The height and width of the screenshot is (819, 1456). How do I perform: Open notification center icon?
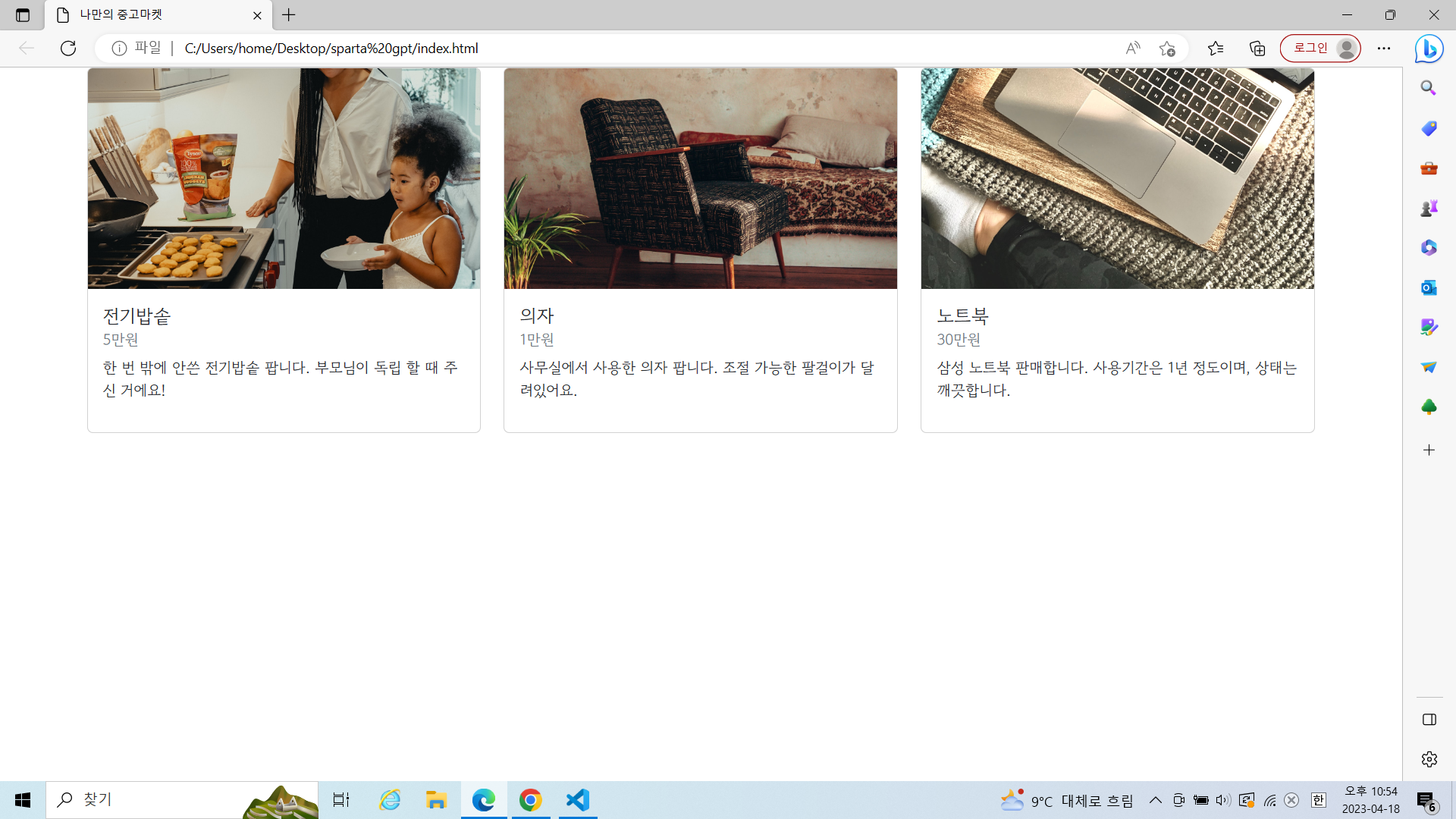point(1426,801)
